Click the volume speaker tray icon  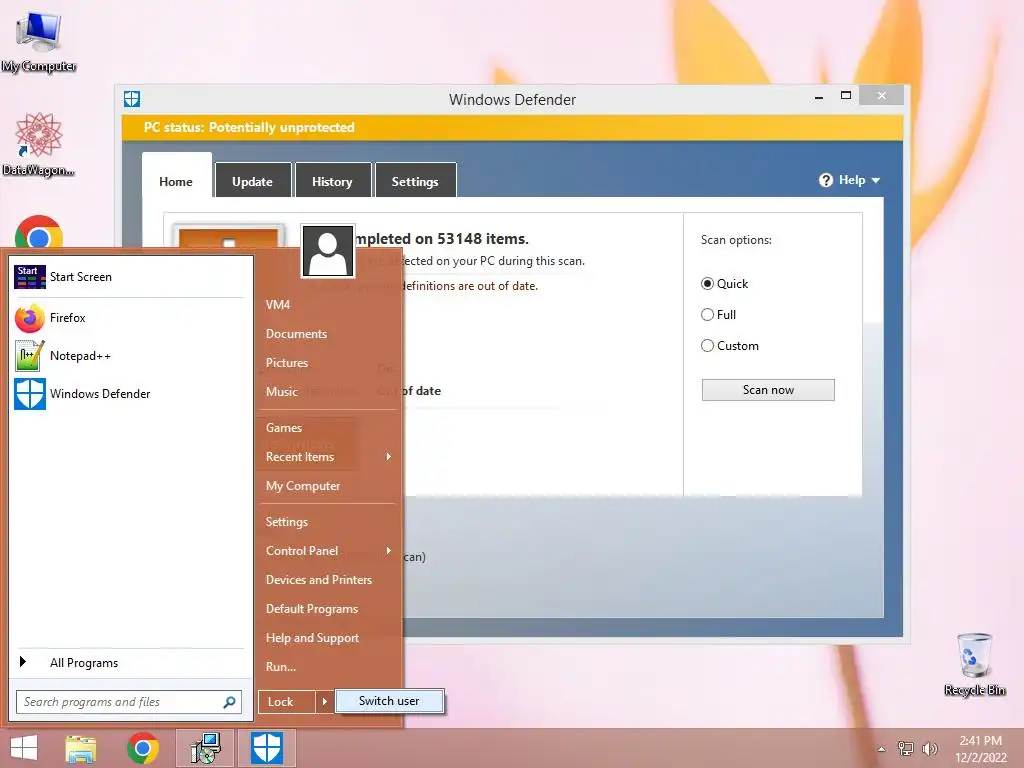coord(929,749)
